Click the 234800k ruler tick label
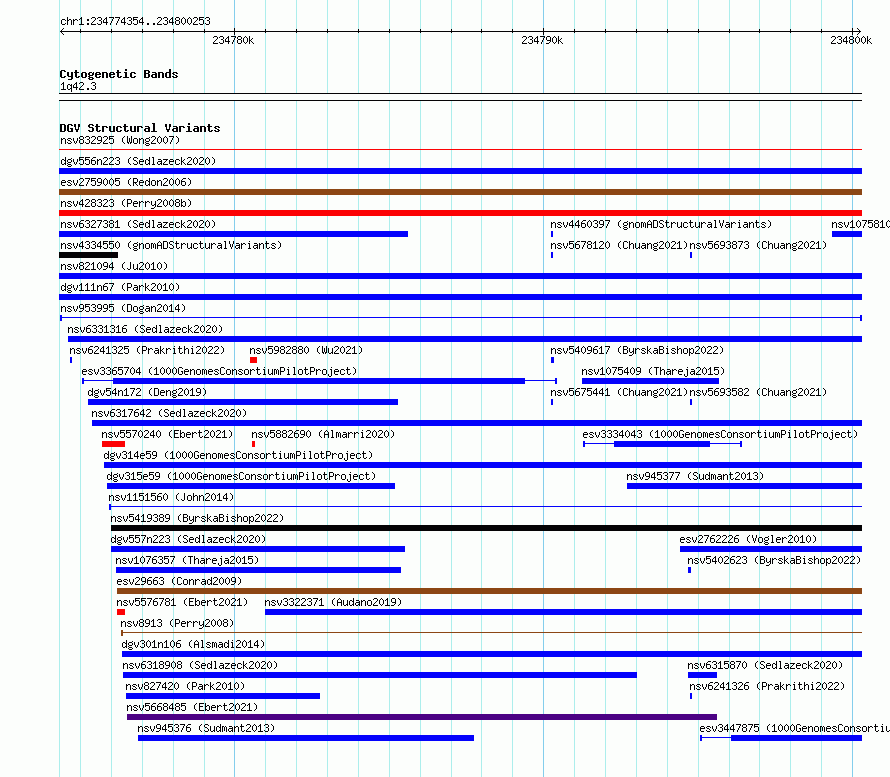The height and width of the screenshot is (777, 890). click(851, 40)
